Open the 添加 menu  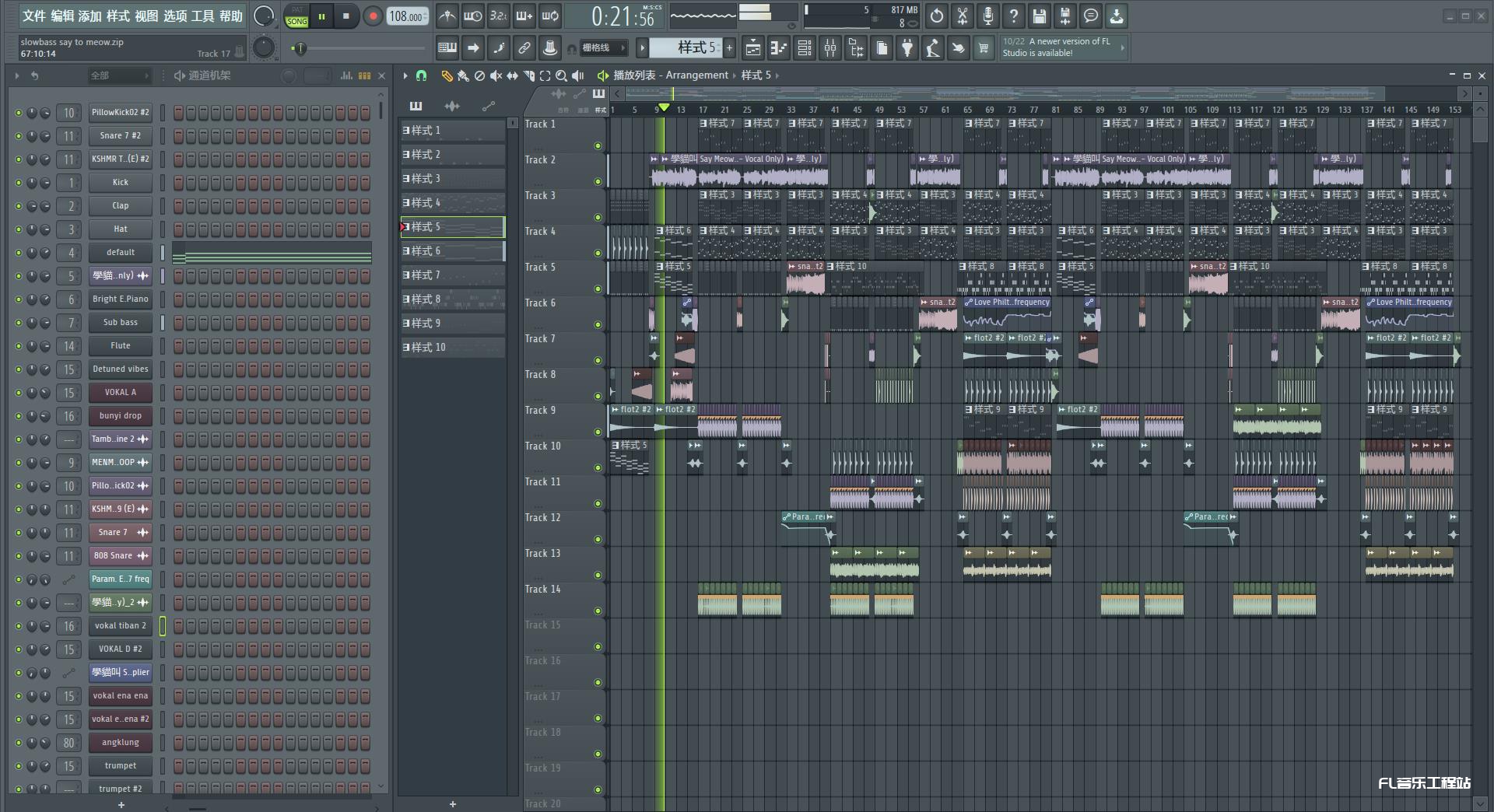point(90,16)
